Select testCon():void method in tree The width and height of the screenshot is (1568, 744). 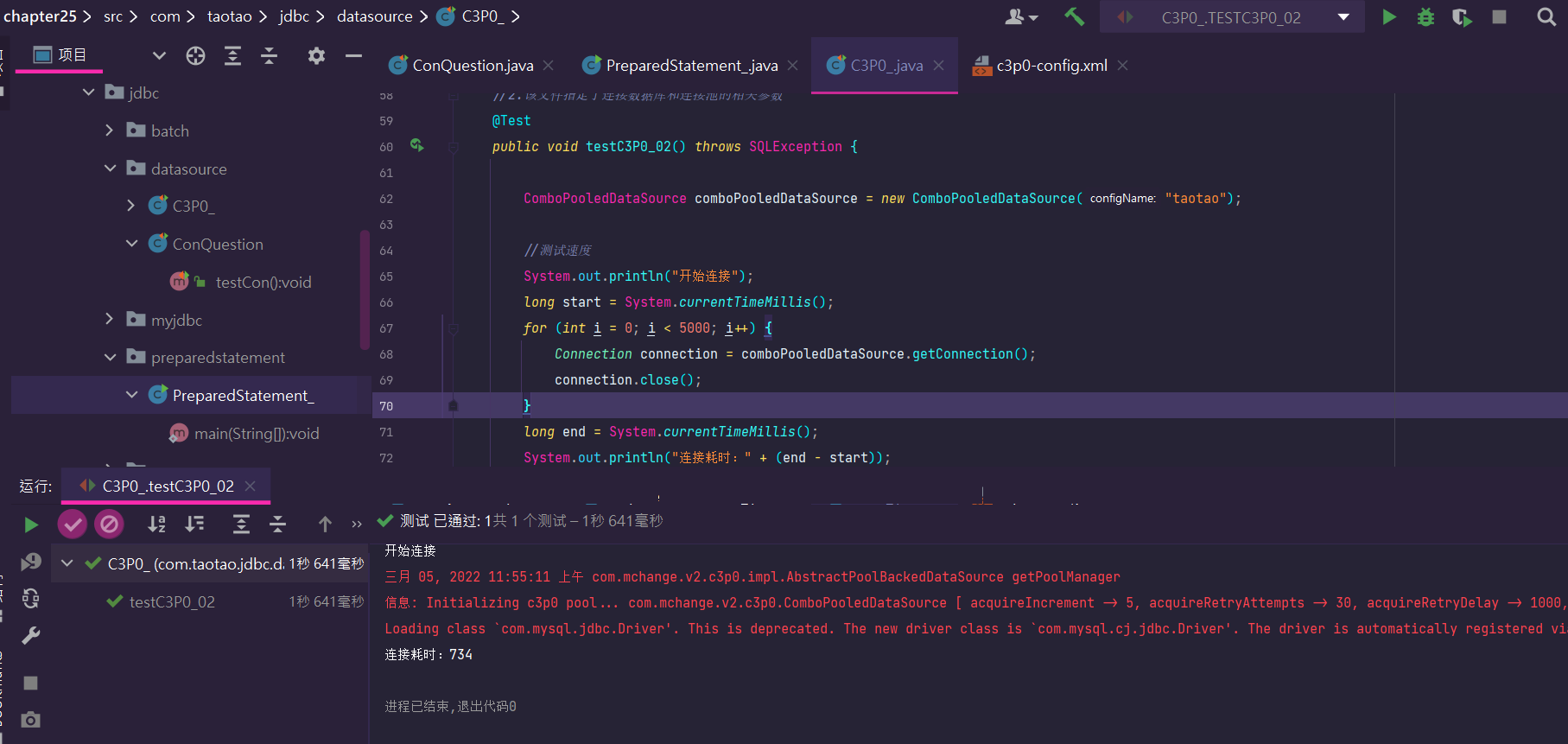pyautogui.click(x=263, y=282)
